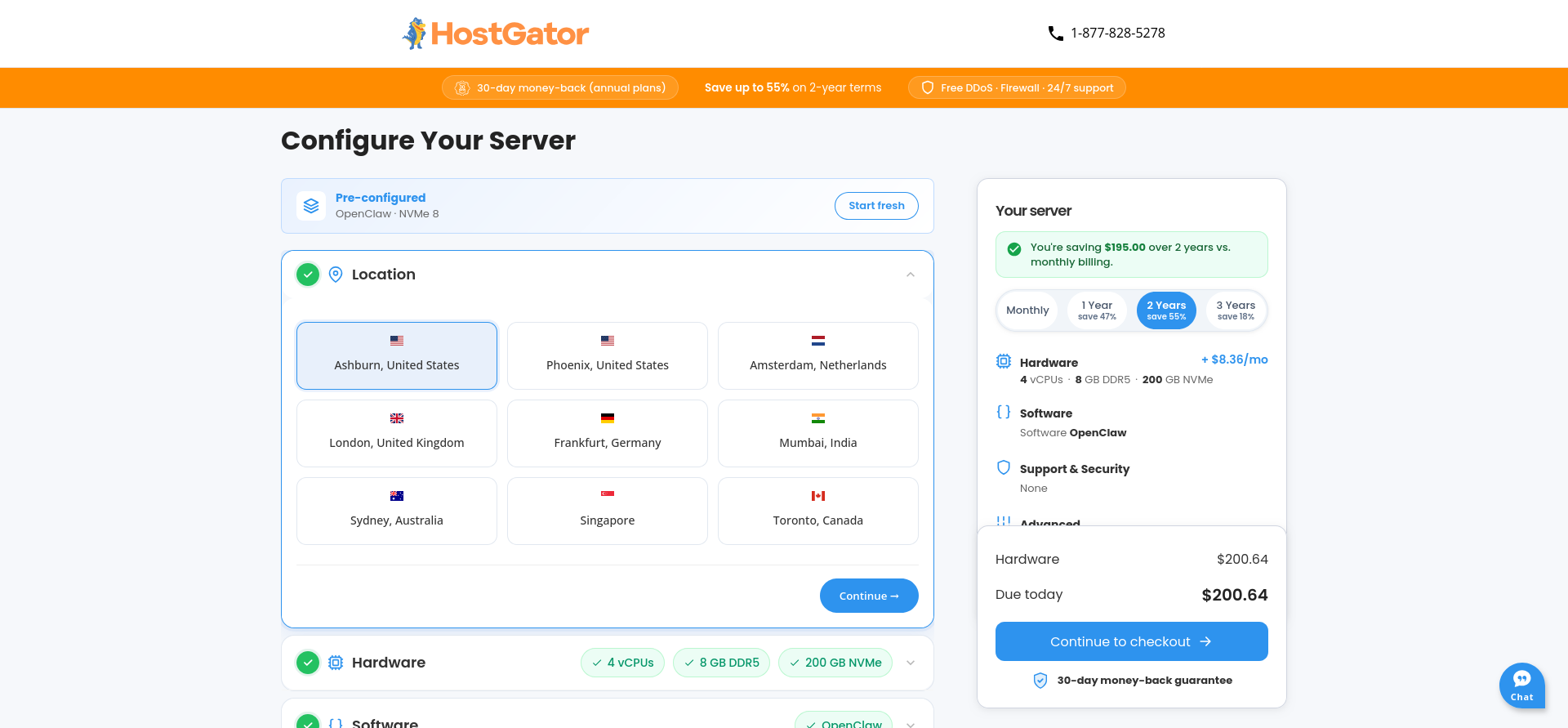Viewport: 1568px width, 728px height.
Task: Choose 3 Years billing term
Action: 1236,310
